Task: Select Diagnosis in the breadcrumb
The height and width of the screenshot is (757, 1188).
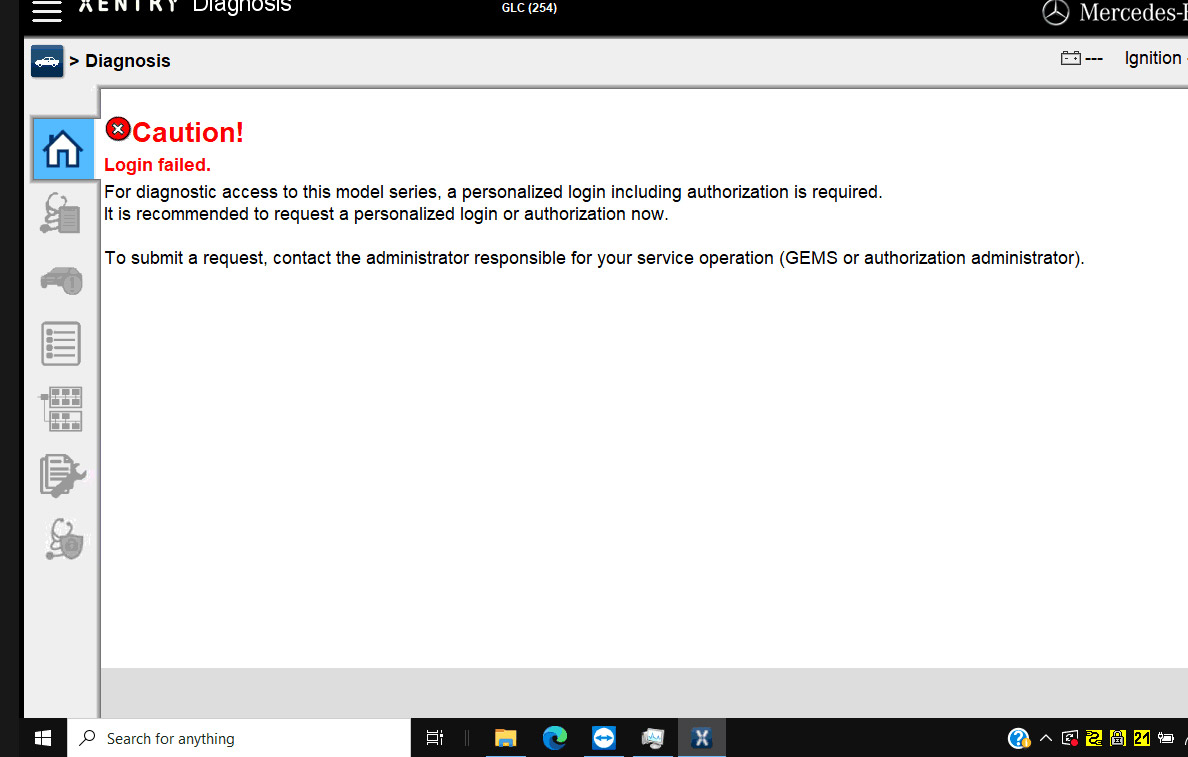Action: 127,61
